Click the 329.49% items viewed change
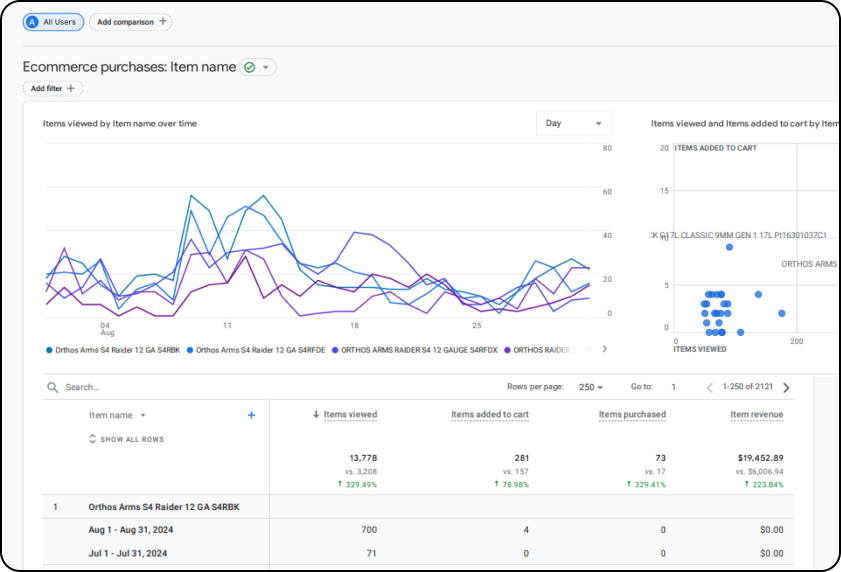Screen dimensions: 841x572 pos(357,485)
